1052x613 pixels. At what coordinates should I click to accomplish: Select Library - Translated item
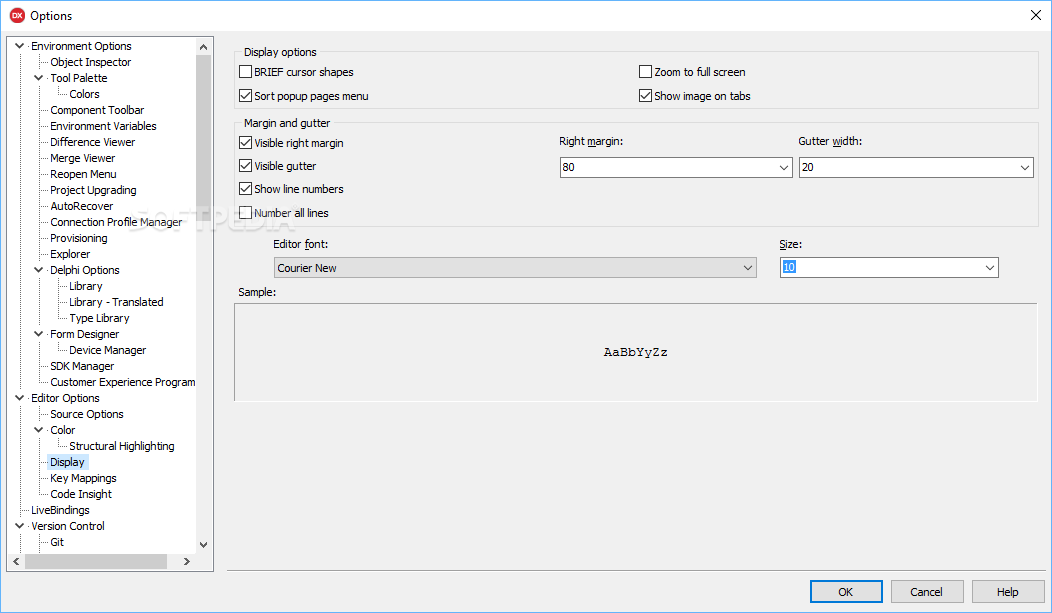(x=116, y=302)
